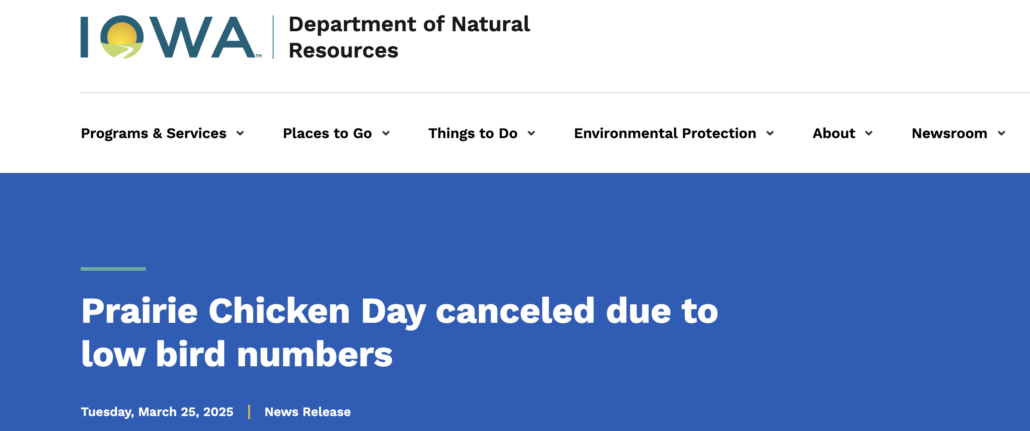
Task: Click the chevron icon beside Things to Do
Action: [x=531, y=133]
